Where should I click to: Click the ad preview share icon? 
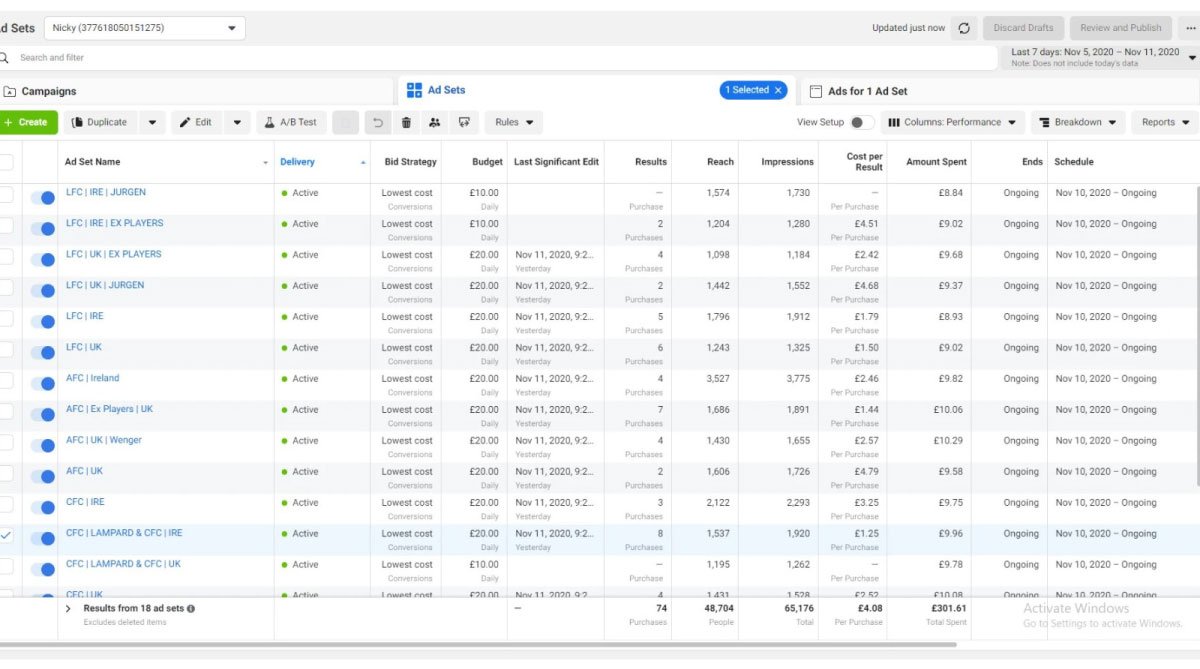(x=463, y=123)
